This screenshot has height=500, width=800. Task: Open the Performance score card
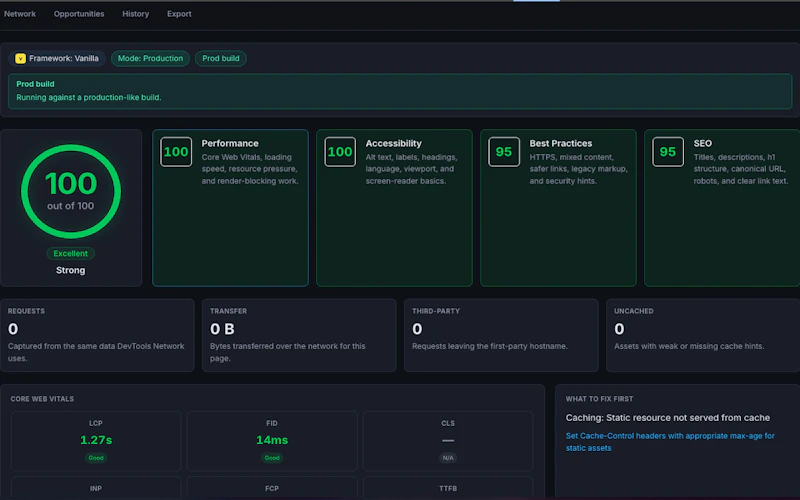pos(230,208)
